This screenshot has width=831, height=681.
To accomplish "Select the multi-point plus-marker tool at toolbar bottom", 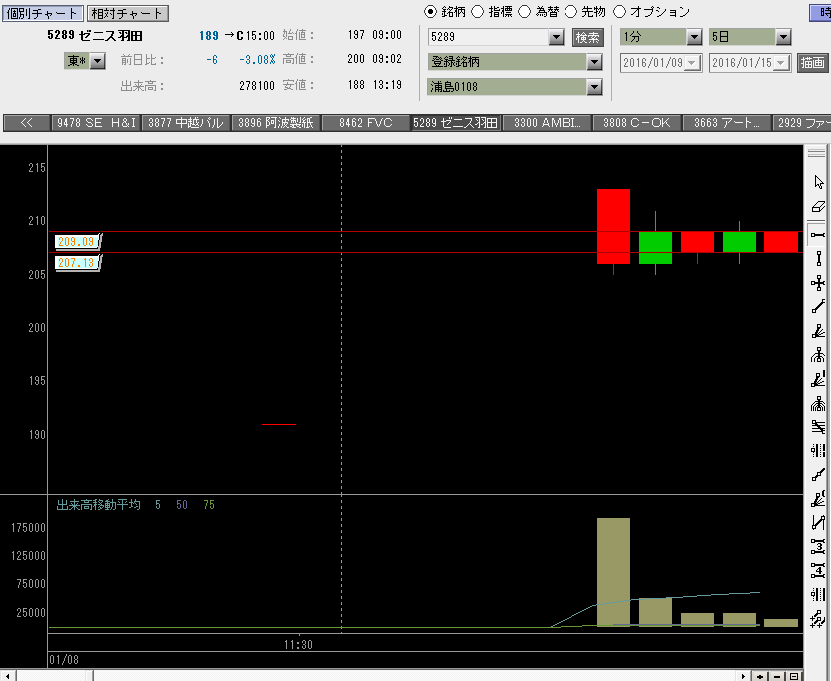I will tap(818, 619).
